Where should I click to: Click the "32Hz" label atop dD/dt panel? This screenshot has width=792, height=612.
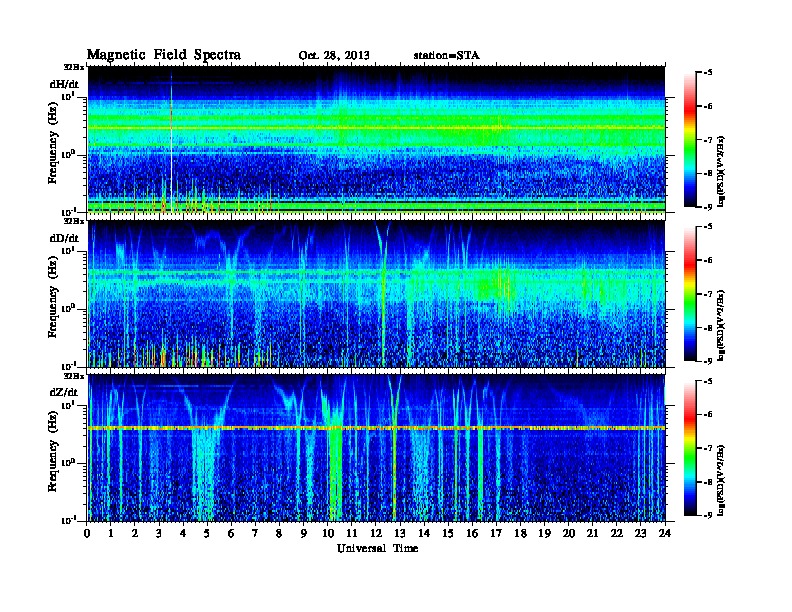pos(74,221)
